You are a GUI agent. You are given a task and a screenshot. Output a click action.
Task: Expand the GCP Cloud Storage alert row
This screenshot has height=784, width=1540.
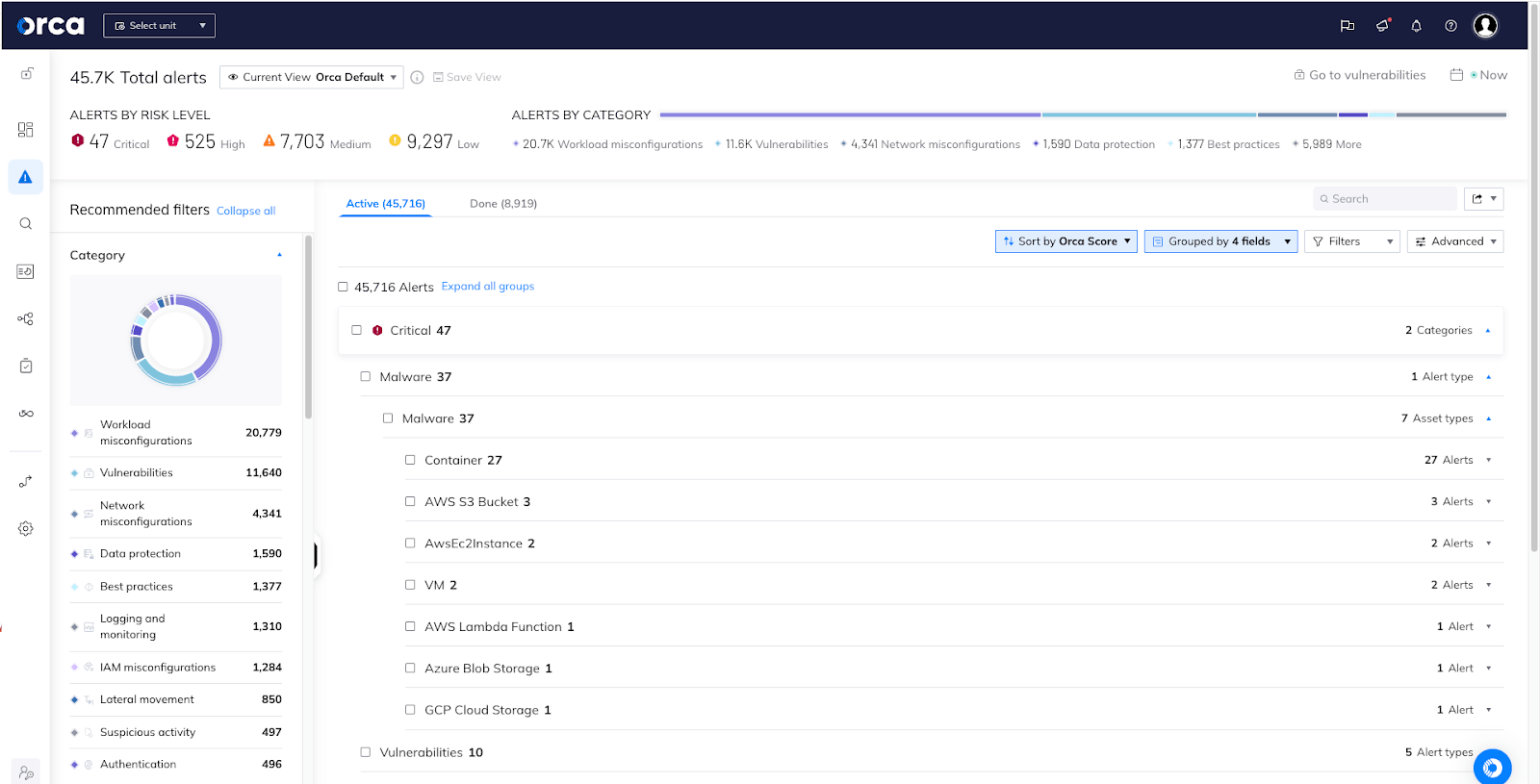point(1488,710)
